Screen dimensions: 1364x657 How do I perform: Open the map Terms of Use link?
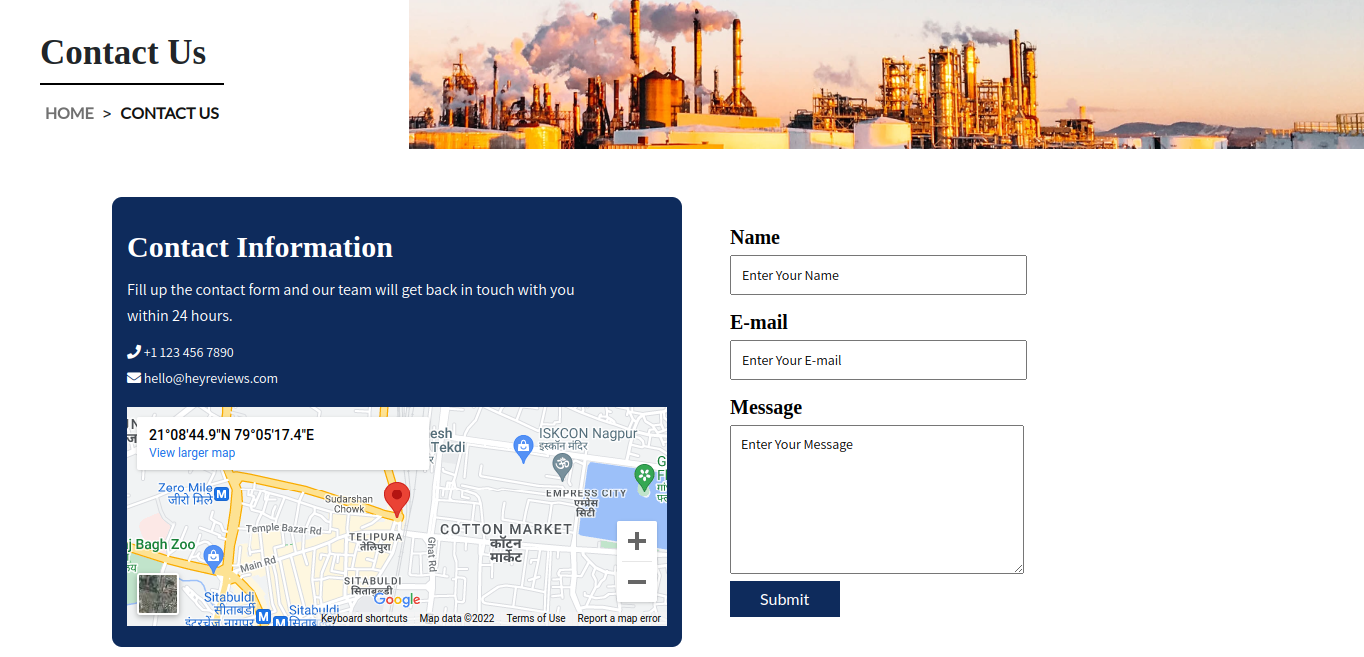pos(536,618)
